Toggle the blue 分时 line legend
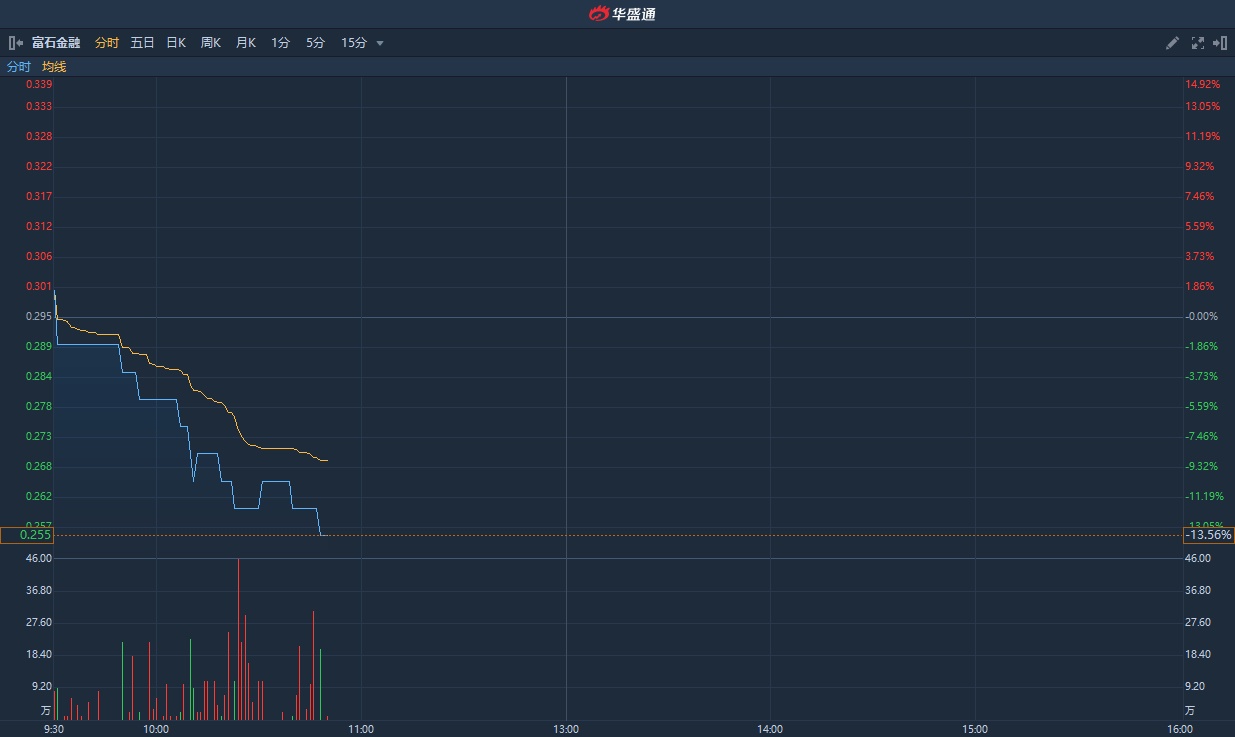The height and width of the screenshot is (737, 1235). 19,67
